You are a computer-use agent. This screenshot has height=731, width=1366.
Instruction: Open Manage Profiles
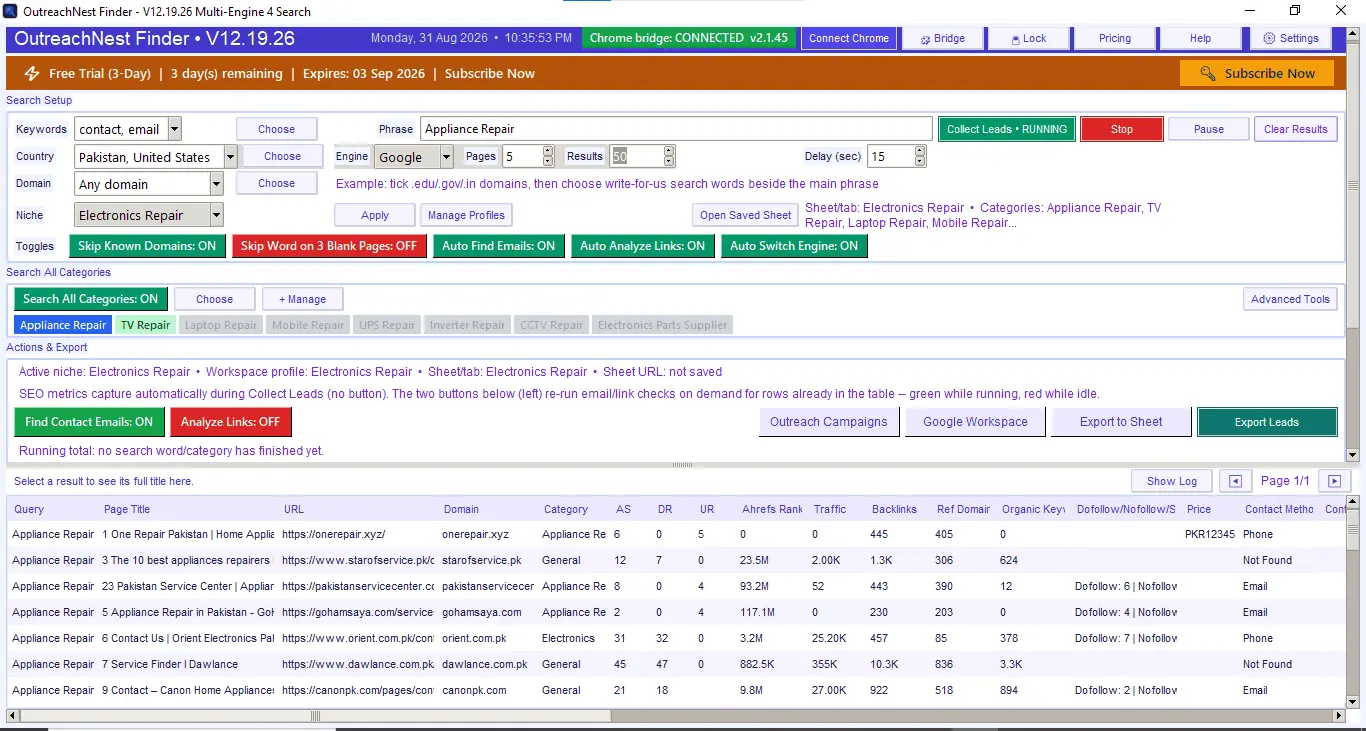(x=466, y=215)
